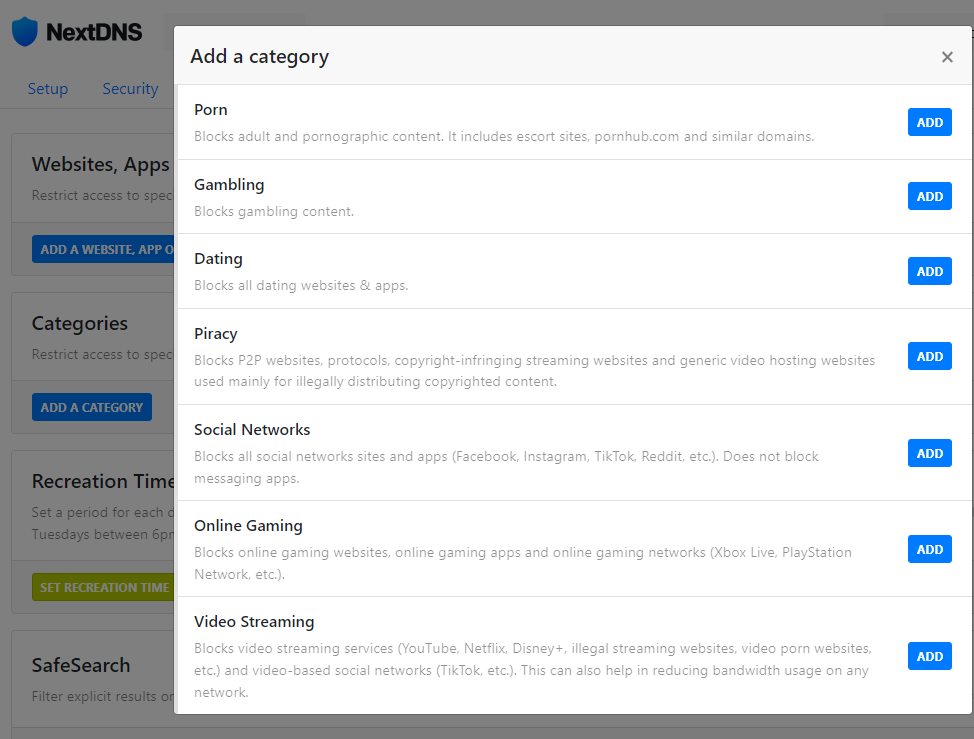Click the Online Gaming category title
Image resolution: width=974 pixels, height=739 pixels.
tap(248, 526)
